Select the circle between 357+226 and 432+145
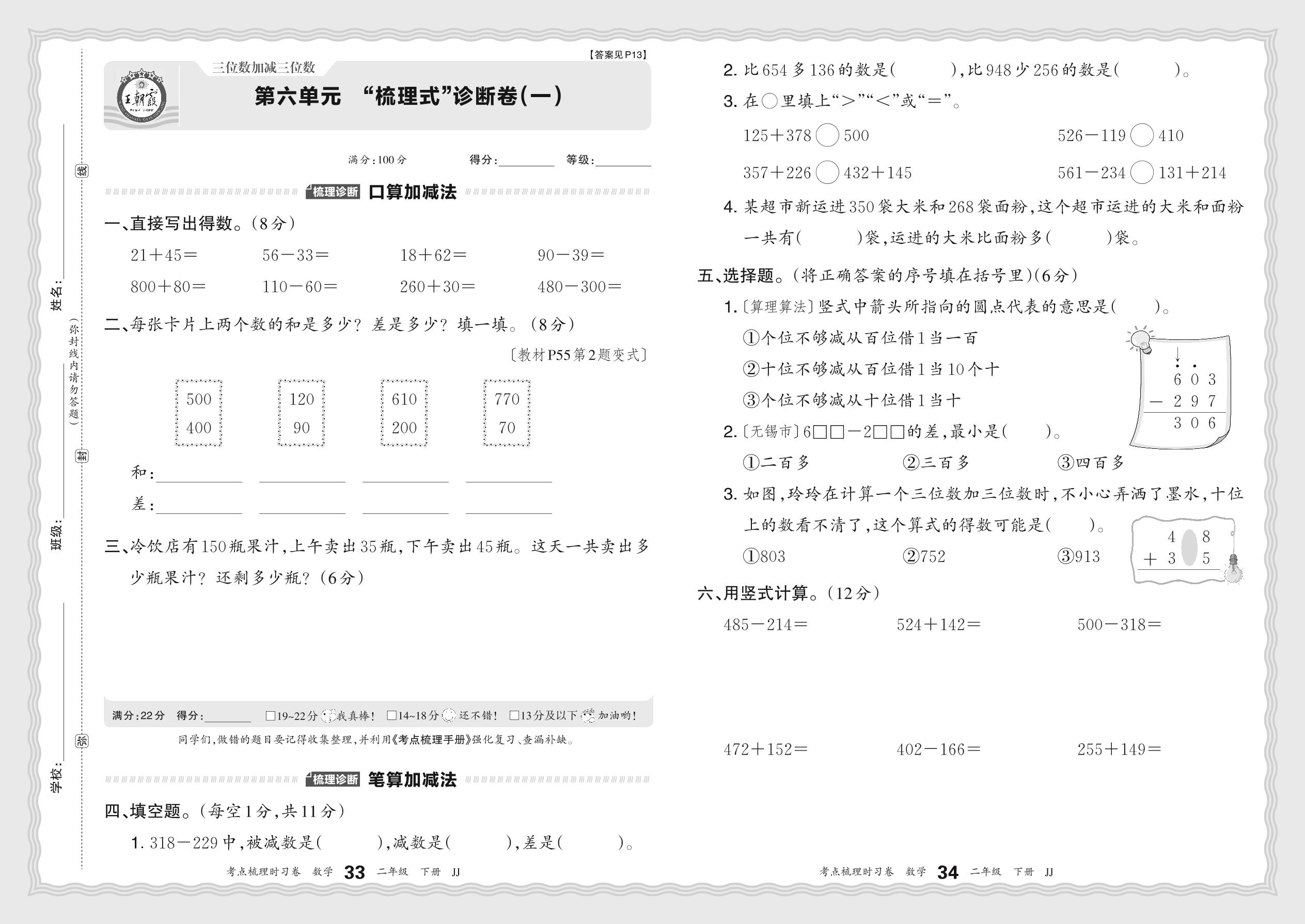Screen dimensions: 1305x924 tap(827, 173)
